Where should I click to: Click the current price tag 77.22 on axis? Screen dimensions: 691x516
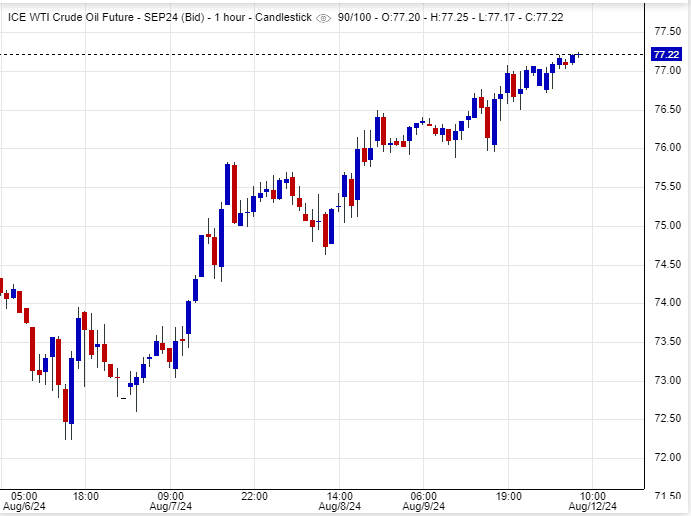point(668,53)
